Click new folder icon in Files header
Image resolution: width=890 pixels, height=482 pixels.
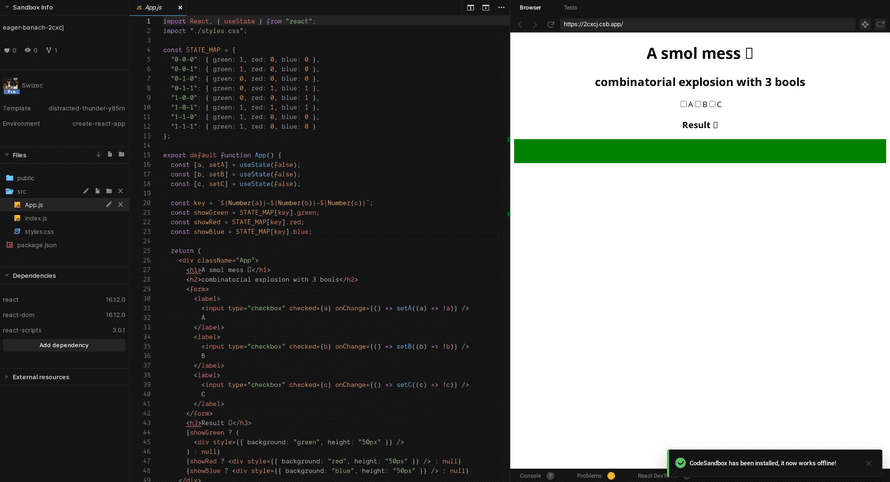coord(121,155)
